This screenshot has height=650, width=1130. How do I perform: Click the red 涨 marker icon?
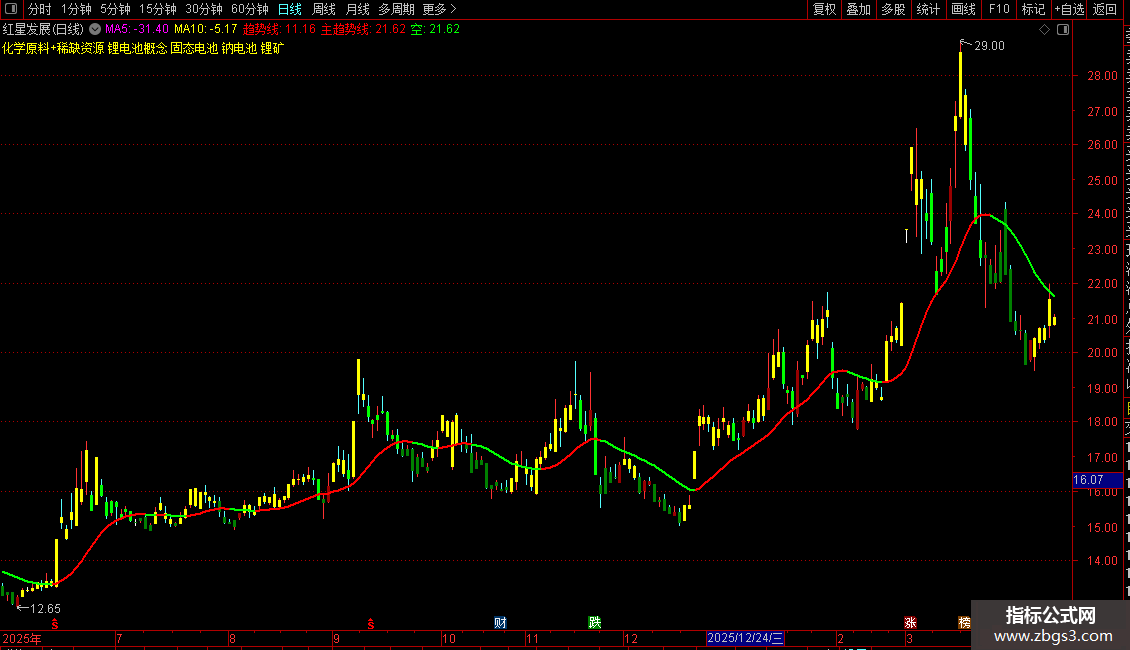(910, 623)
